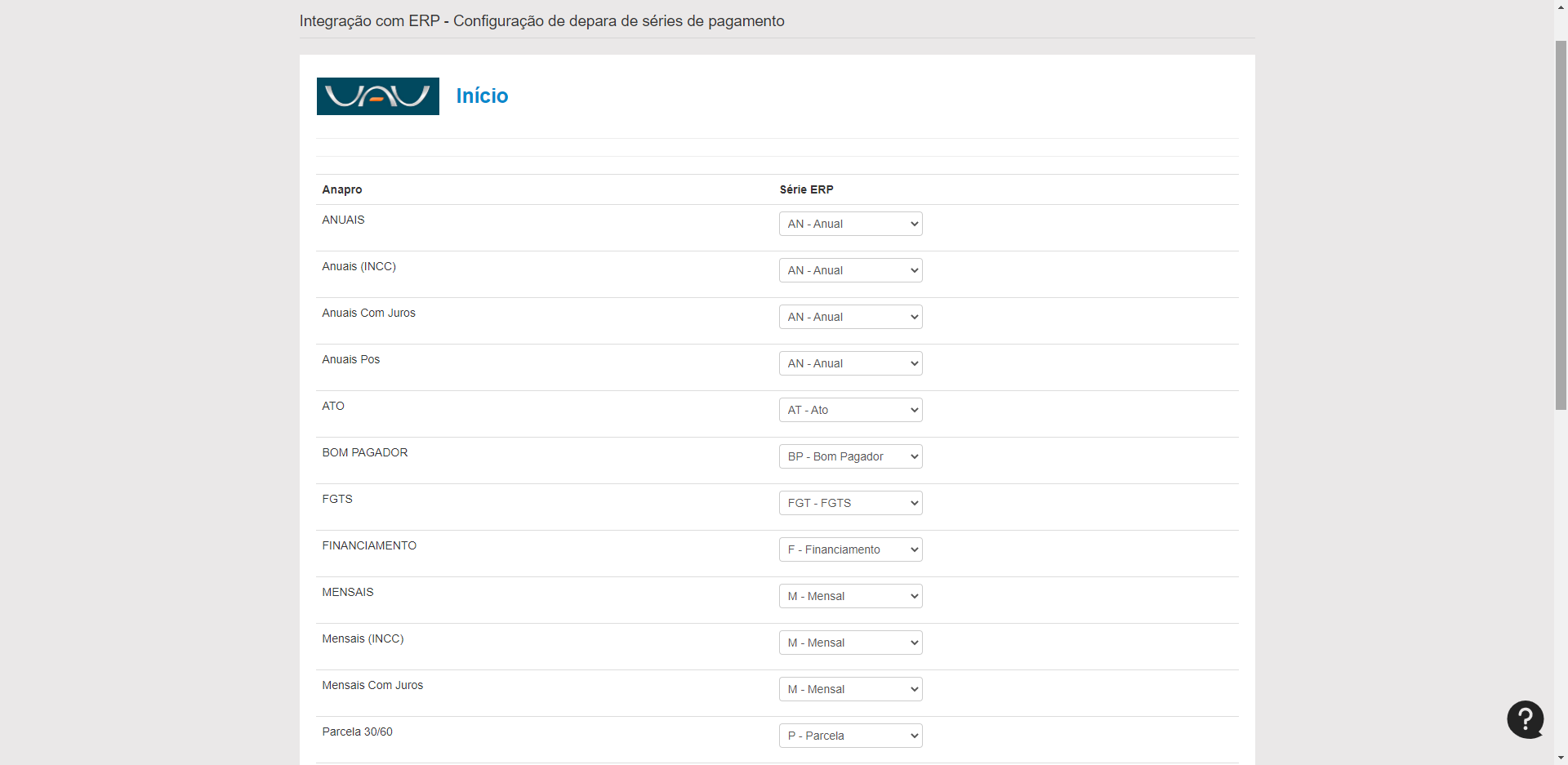Open the FGTS series dropdown
1568x765 pixels.
point(850,503)
